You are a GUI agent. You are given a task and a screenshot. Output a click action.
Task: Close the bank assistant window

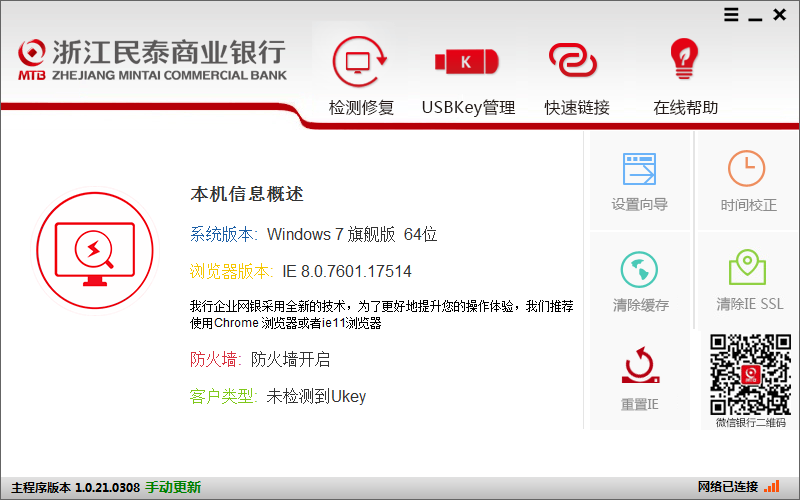pos(780,14)
